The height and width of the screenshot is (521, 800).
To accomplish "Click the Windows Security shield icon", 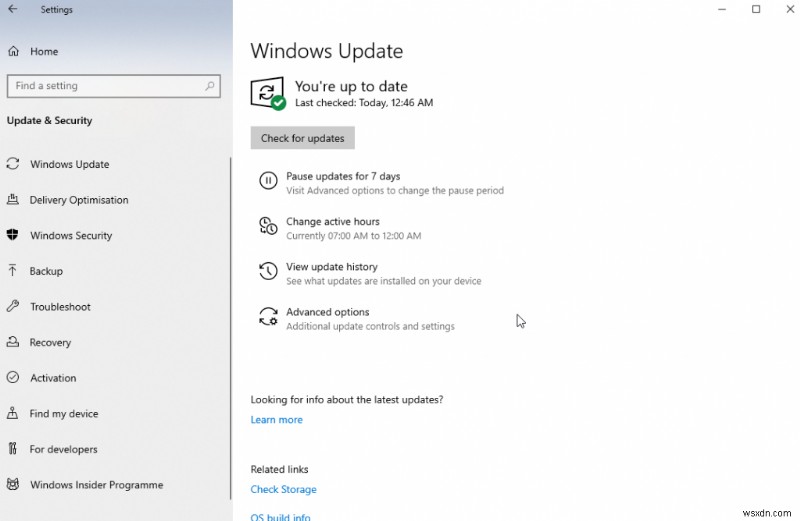I will pyautogui.click(x=13, y=235).
